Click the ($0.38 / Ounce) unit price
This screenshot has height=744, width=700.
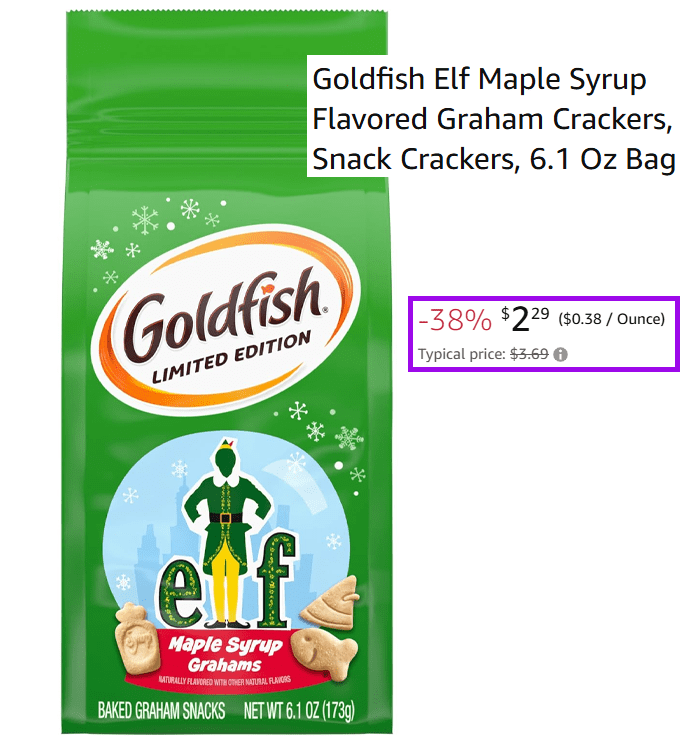coord(611,319)
